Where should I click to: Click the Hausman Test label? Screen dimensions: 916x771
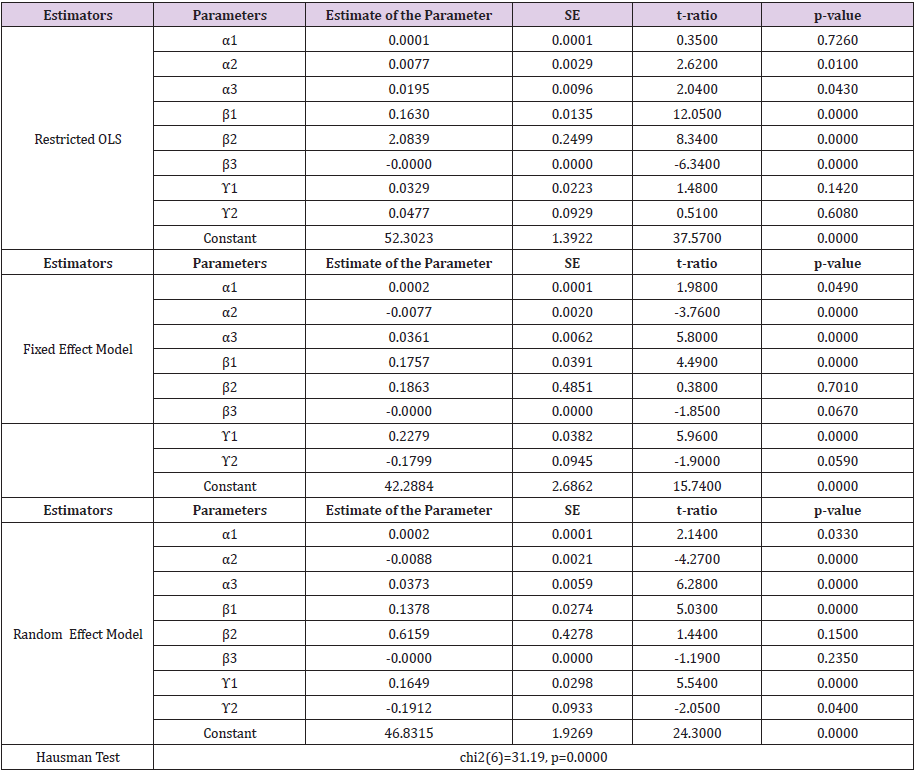tap(78, 758)
